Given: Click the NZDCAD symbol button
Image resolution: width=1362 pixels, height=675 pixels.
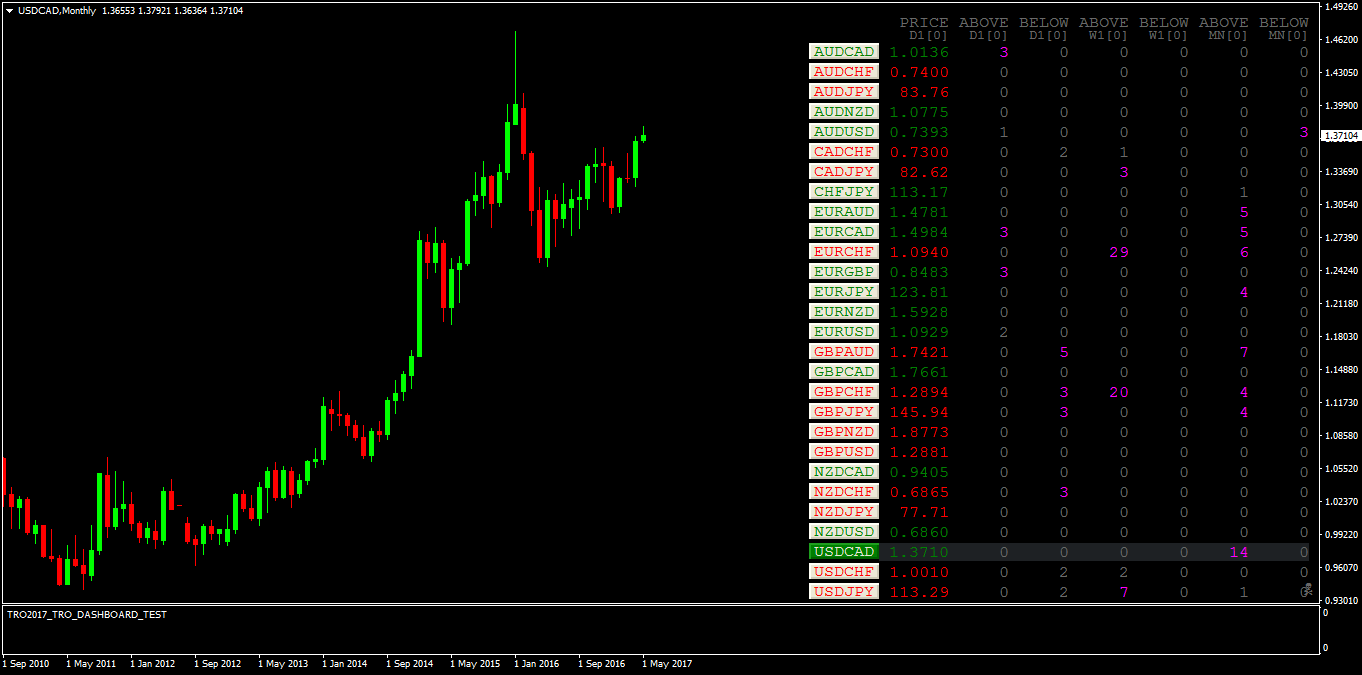Looking at the screenshot, I should point(844,472).
